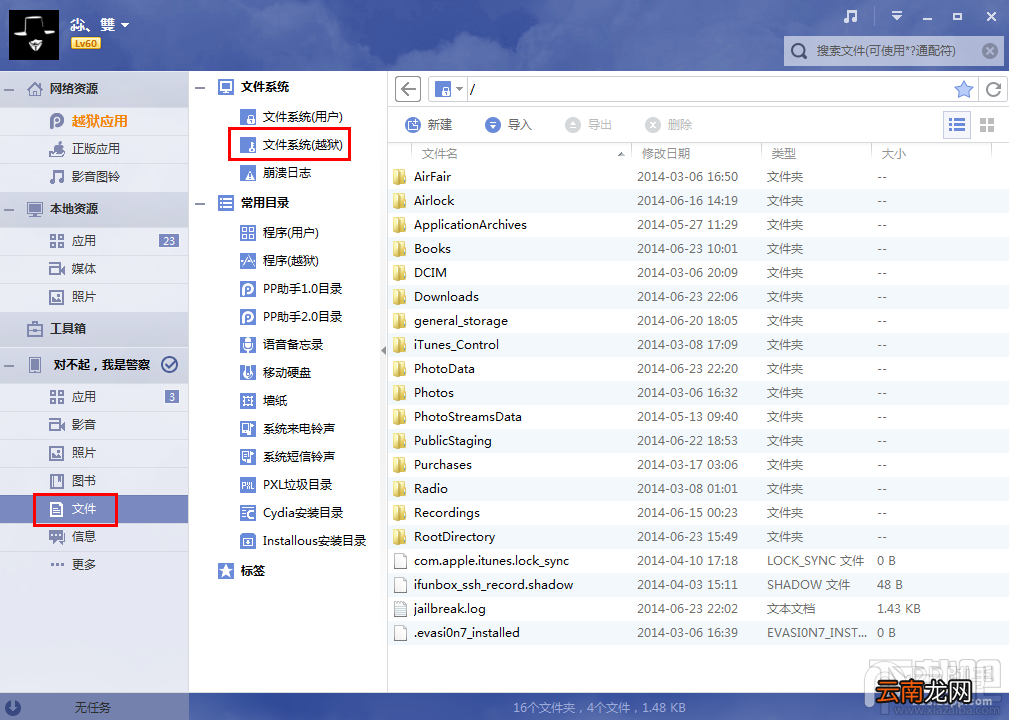Click the 系统来电铃声 icon
This screenshot has width=1009, height=720.
point(248,429)
